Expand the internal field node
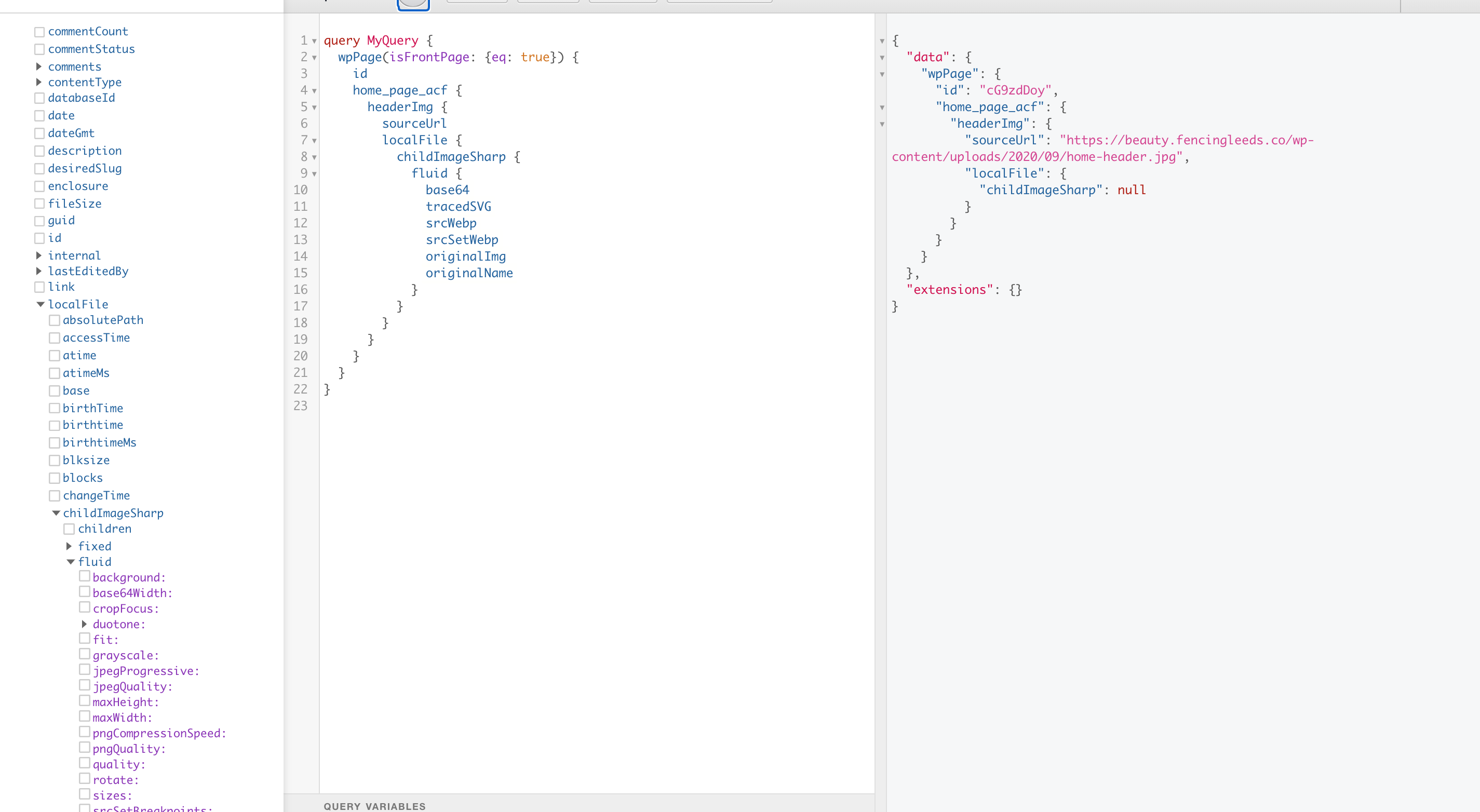Viewport: 1480px width, 812px height. coord(39,255)
